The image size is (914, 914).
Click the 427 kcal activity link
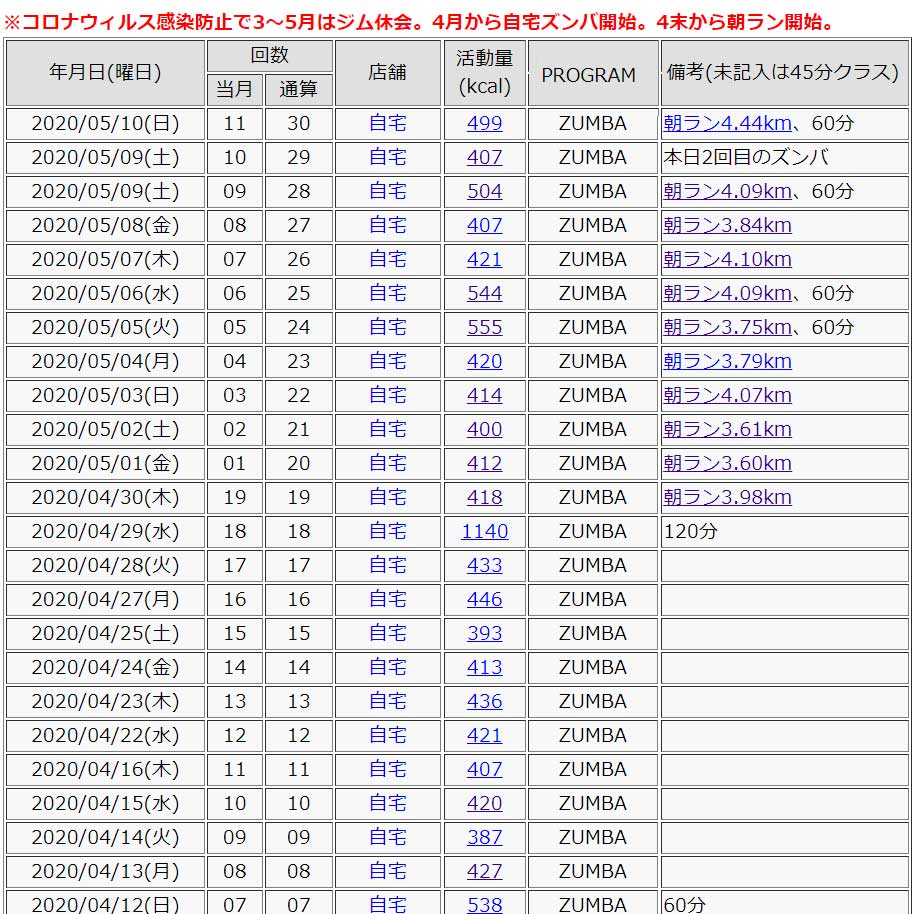[484, 871]
